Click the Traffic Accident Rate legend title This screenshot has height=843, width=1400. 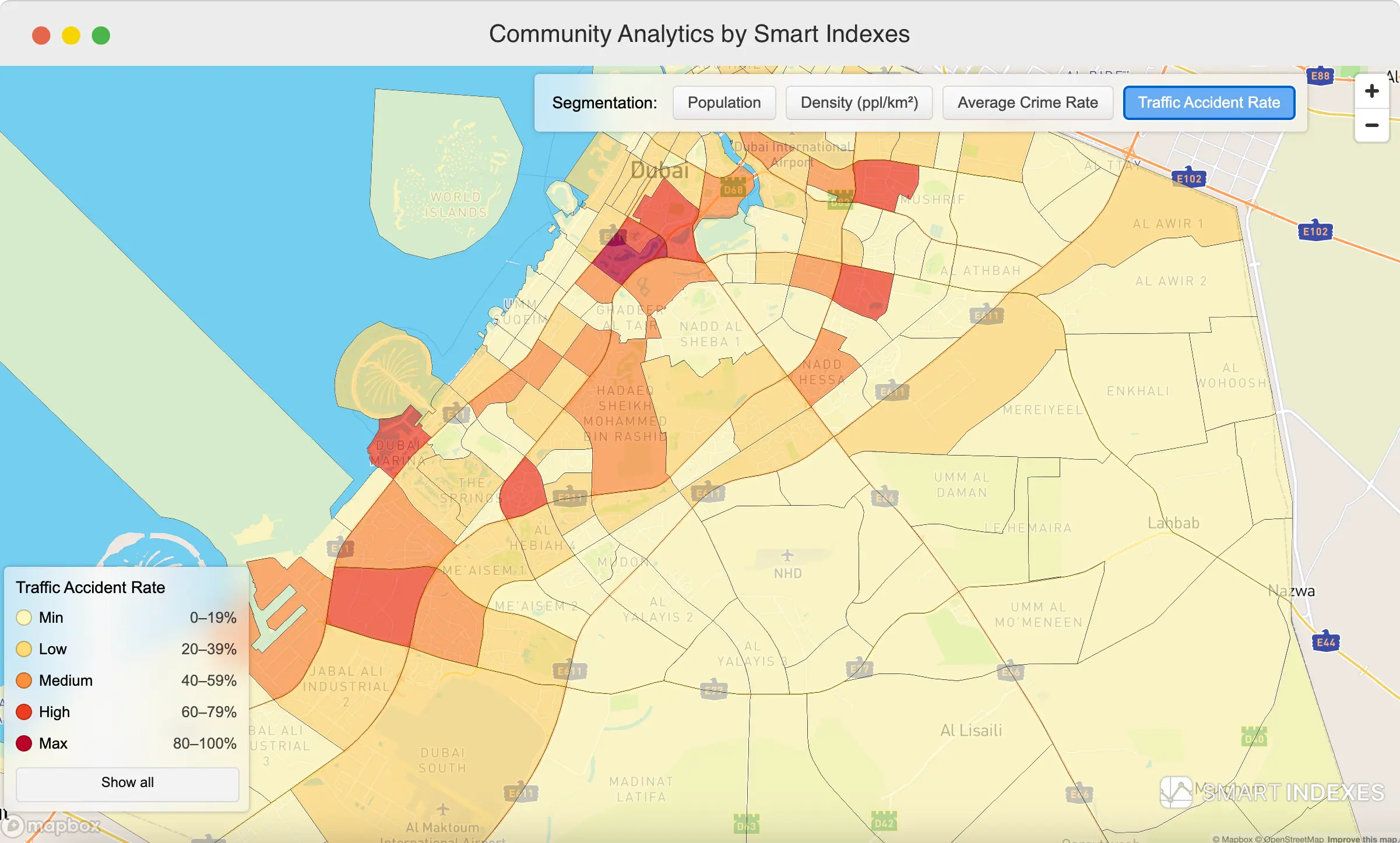pos(90,587)
